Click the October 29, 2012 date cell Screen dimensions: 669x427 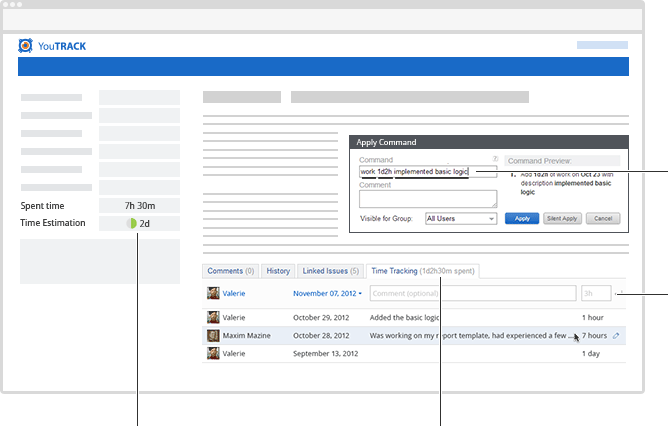(x=321, y=317)
